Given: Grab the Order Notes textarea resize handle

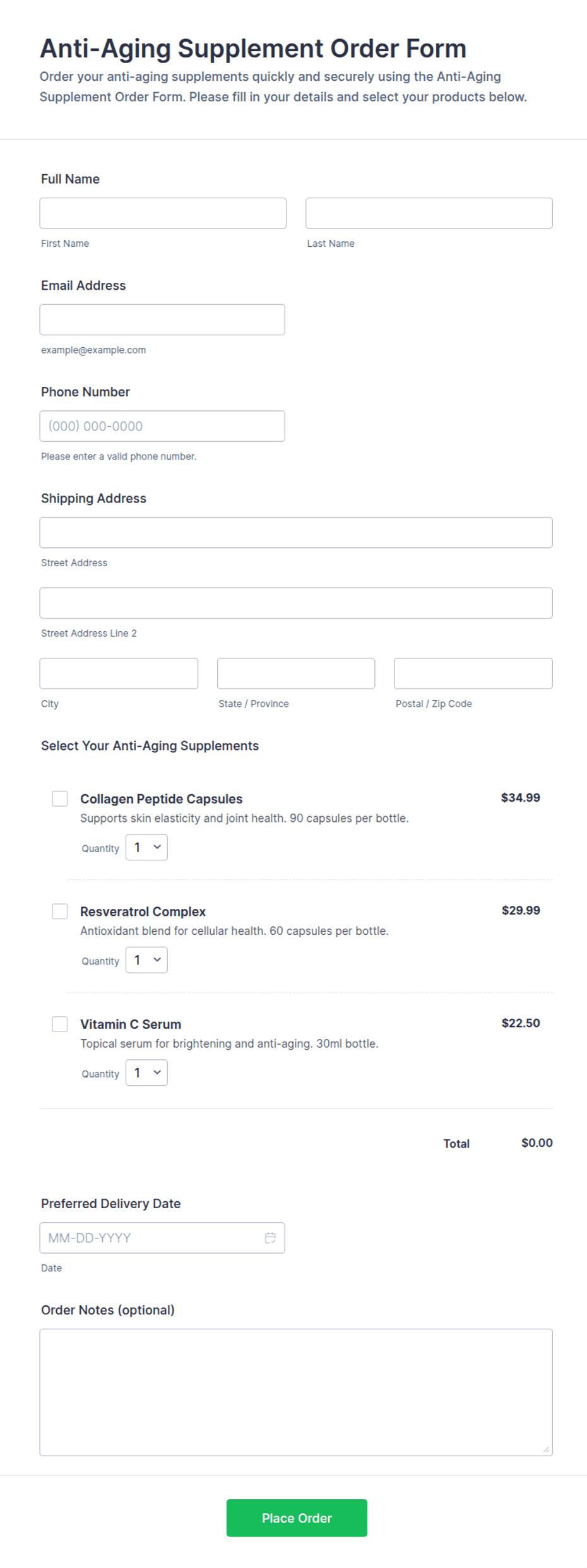Looking at the screenshot, I should coord(546,1449).
